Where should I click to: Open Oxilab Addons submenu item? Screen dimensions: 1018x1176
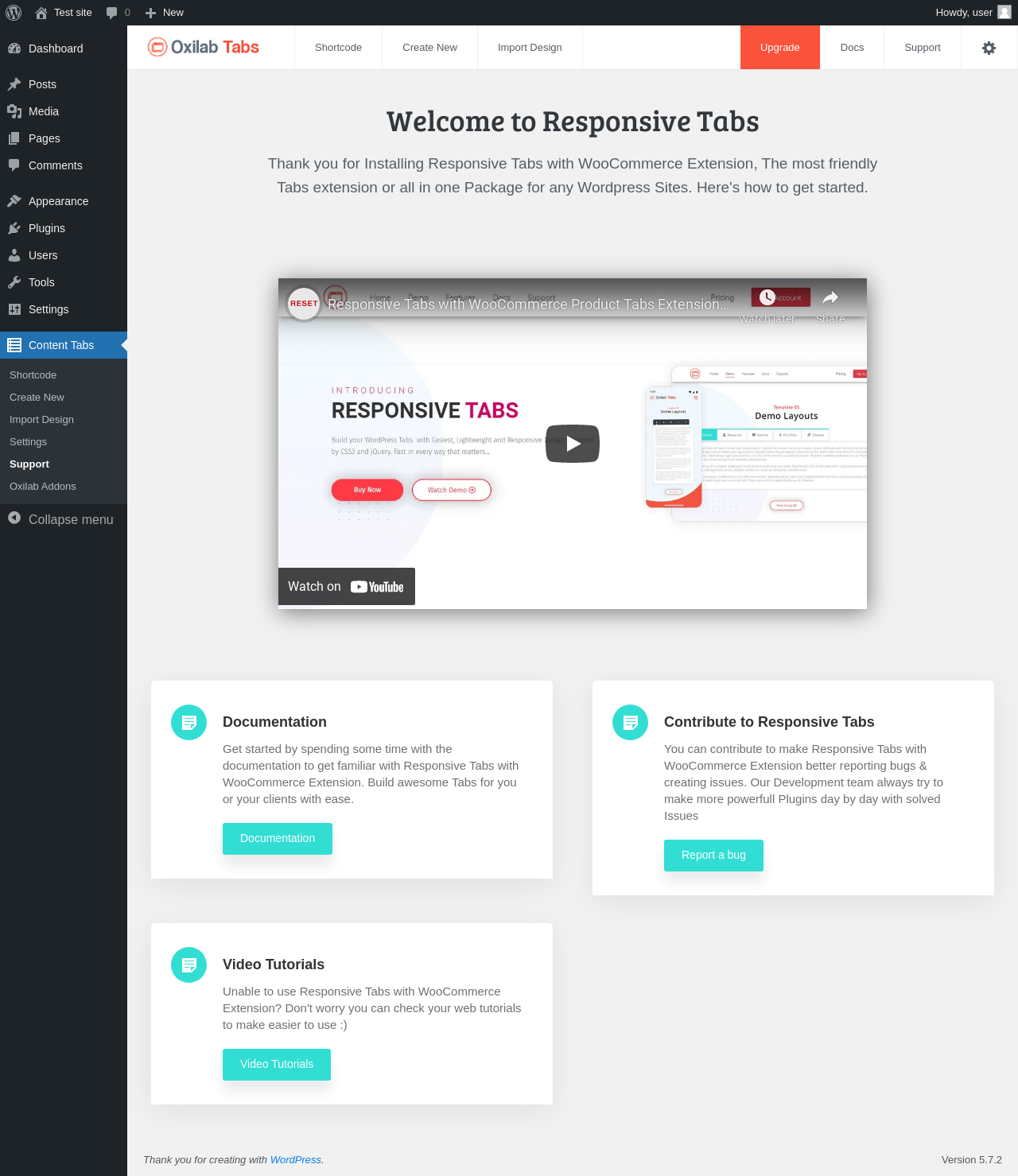point(64,487)
